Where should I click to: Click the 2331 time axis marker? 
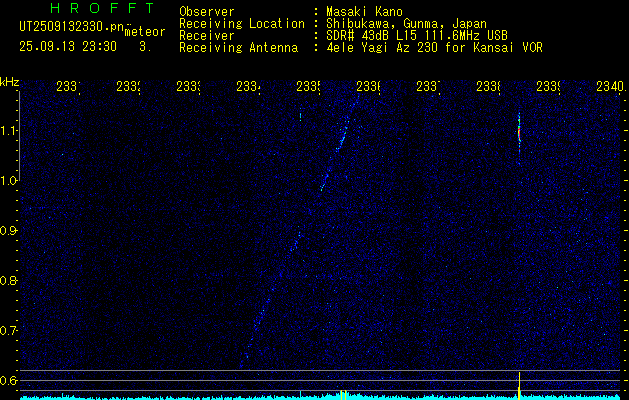pyautogui.click(x=68, y=87)
